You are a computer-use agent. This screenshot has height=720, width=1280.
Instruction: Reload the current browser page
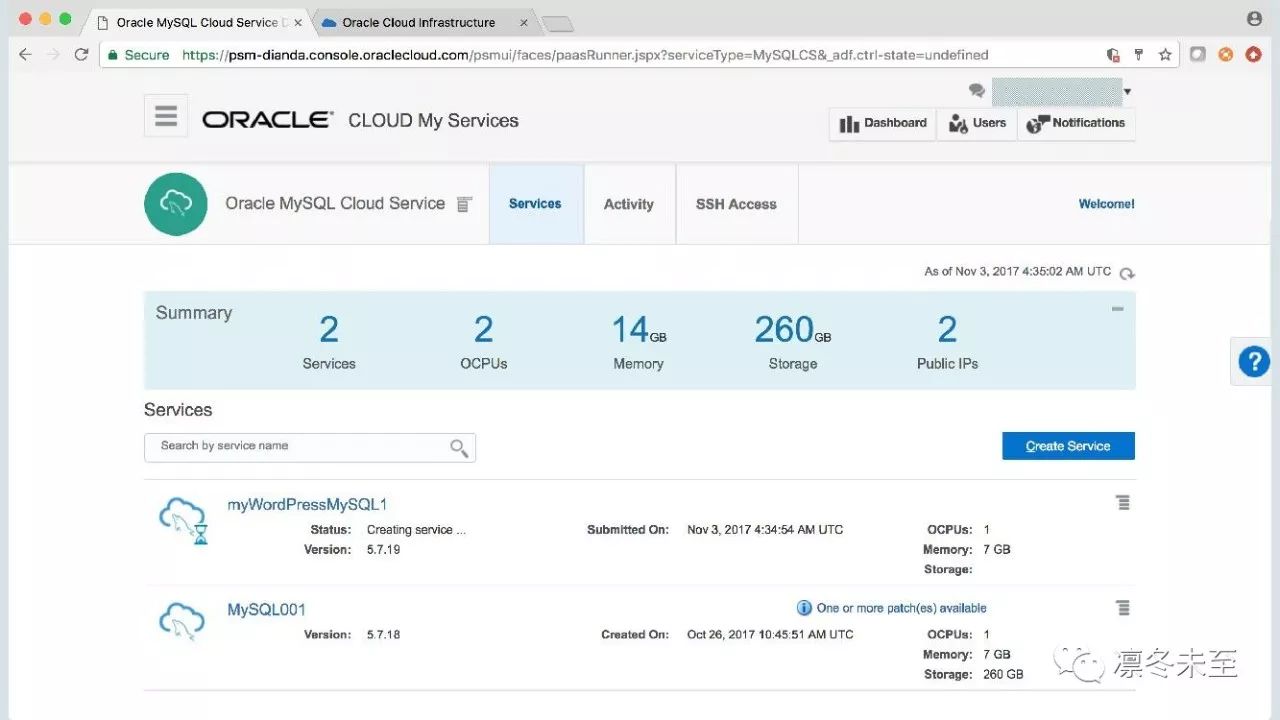click(82, 55)
